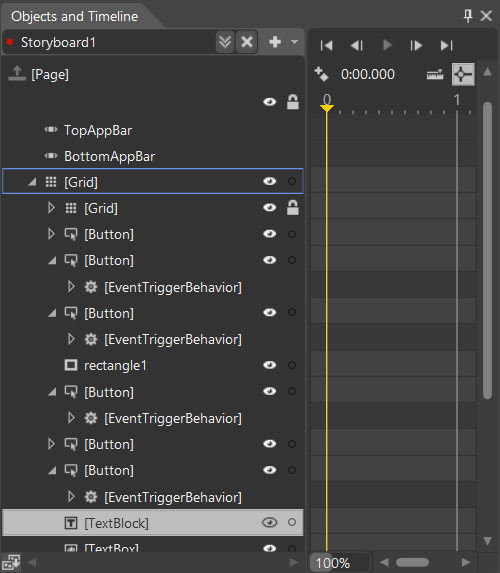
Task: Select TopAppBar in the object tree
Action: tap(98, 130)
